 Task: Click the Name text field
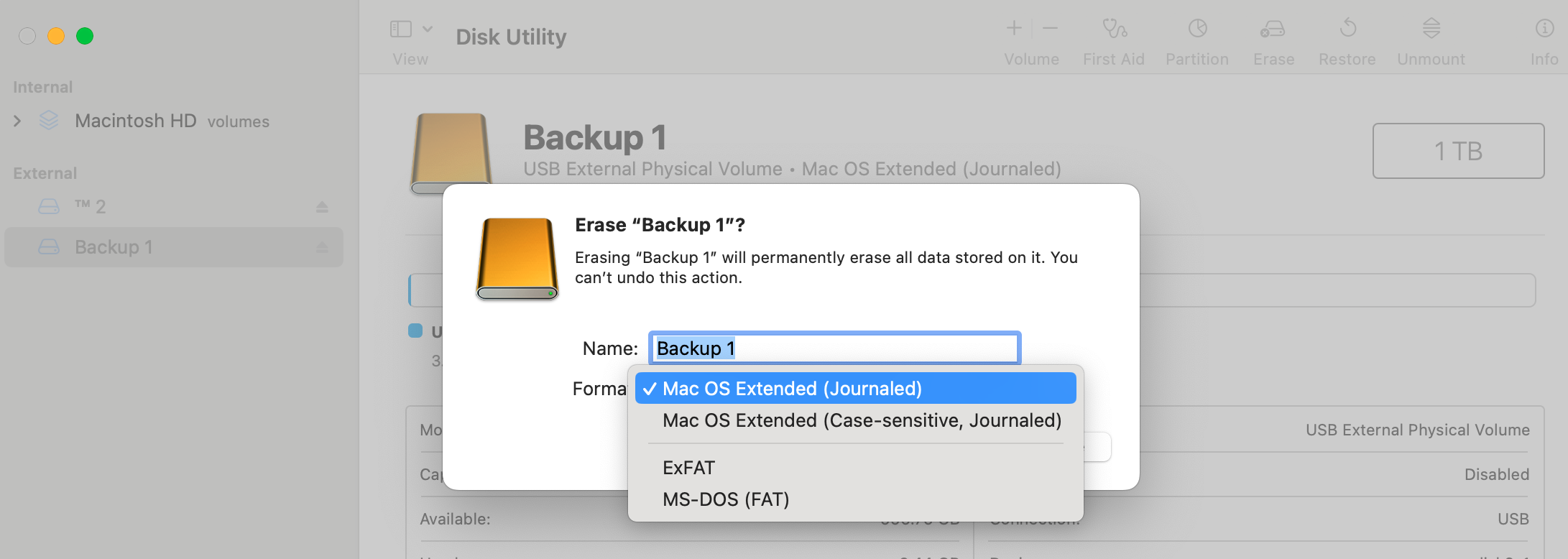834,348
